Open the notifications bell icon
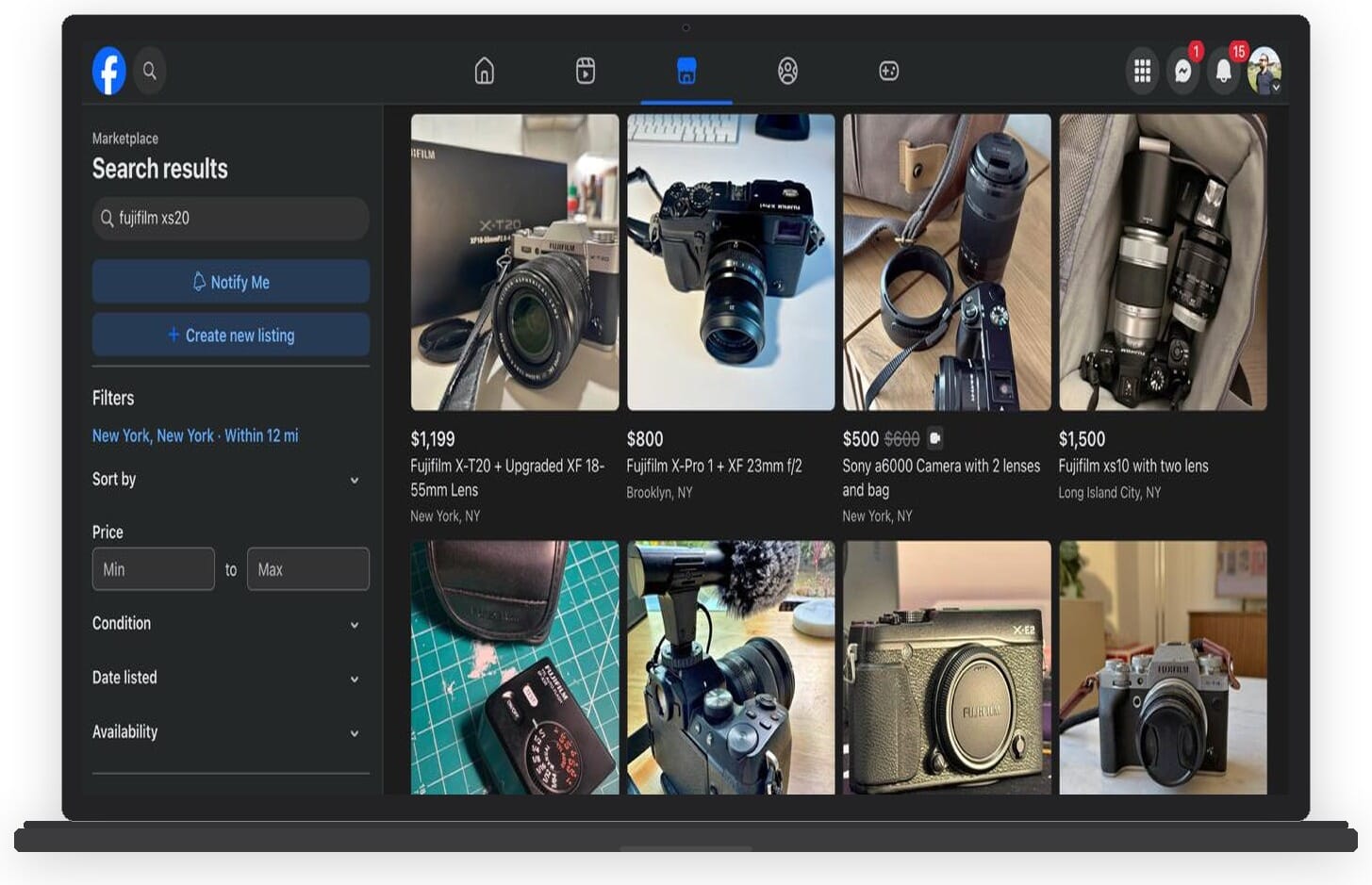The width and height of the screenshot is (1372, 885). coord(1223,72)
